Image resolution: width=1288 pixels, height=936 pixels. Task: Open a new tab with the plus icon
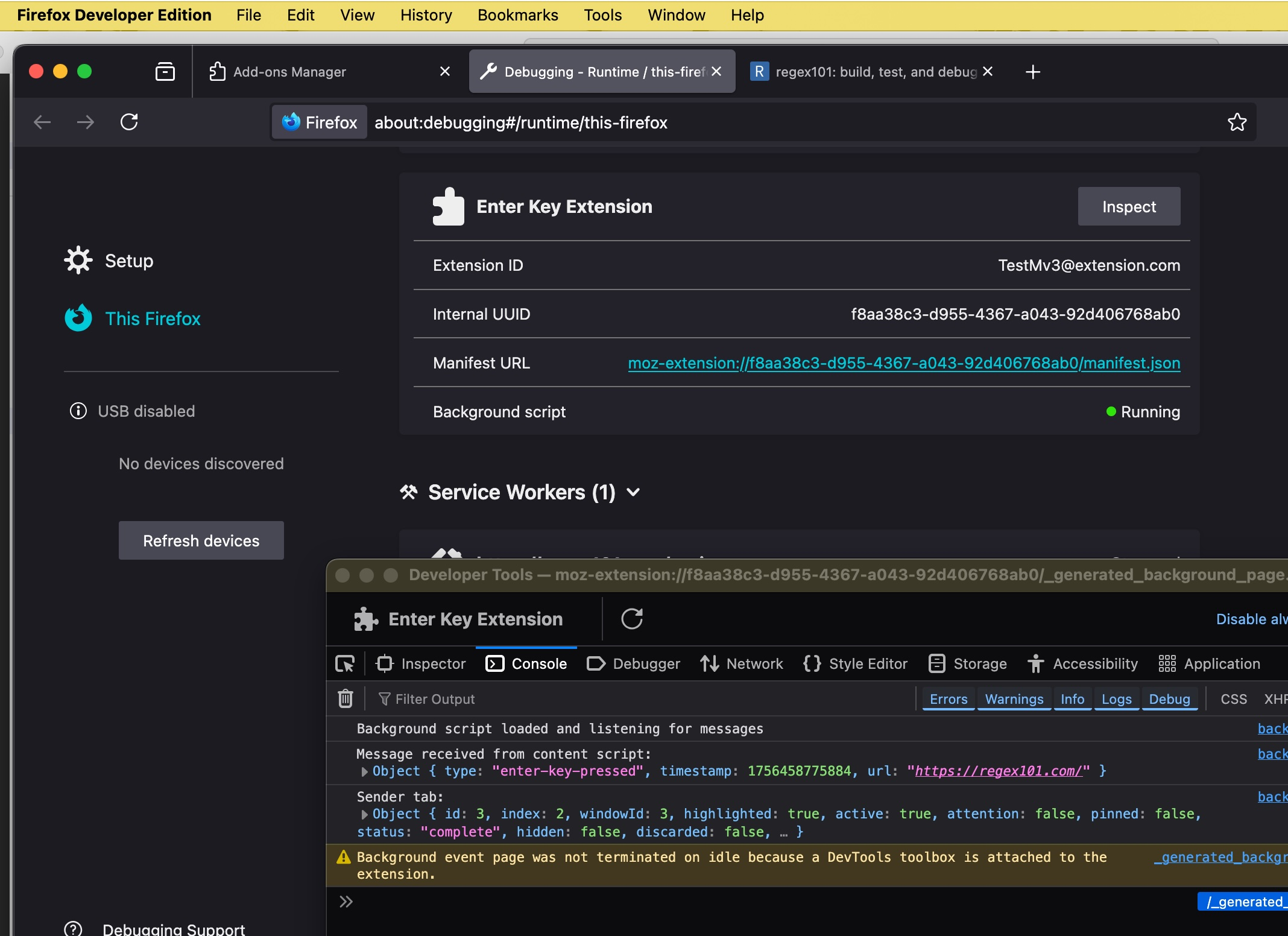1032,72
